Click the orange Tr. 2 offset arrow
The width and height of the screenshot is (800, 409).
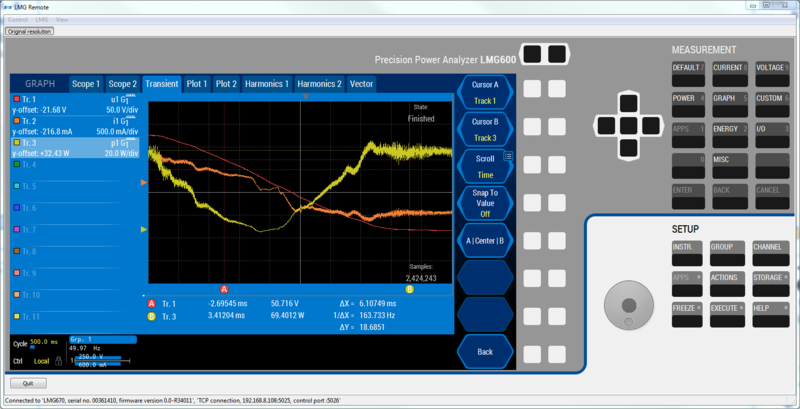144,182
